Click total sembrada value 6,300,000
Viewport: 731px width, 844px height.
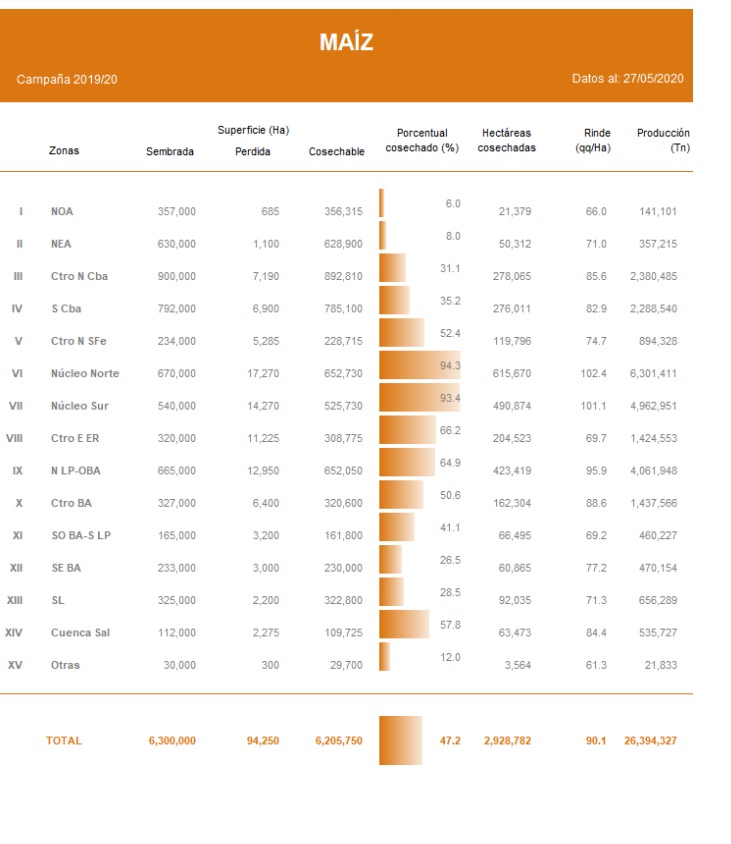coord(172,741)
